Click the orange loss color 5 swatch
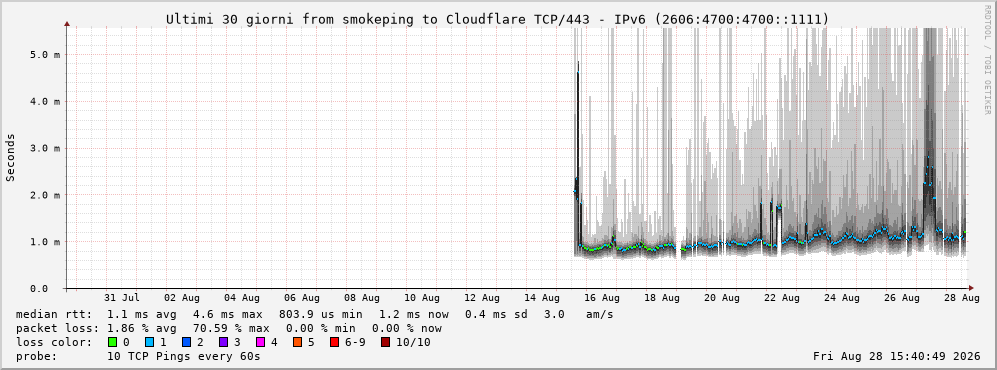 296,342
